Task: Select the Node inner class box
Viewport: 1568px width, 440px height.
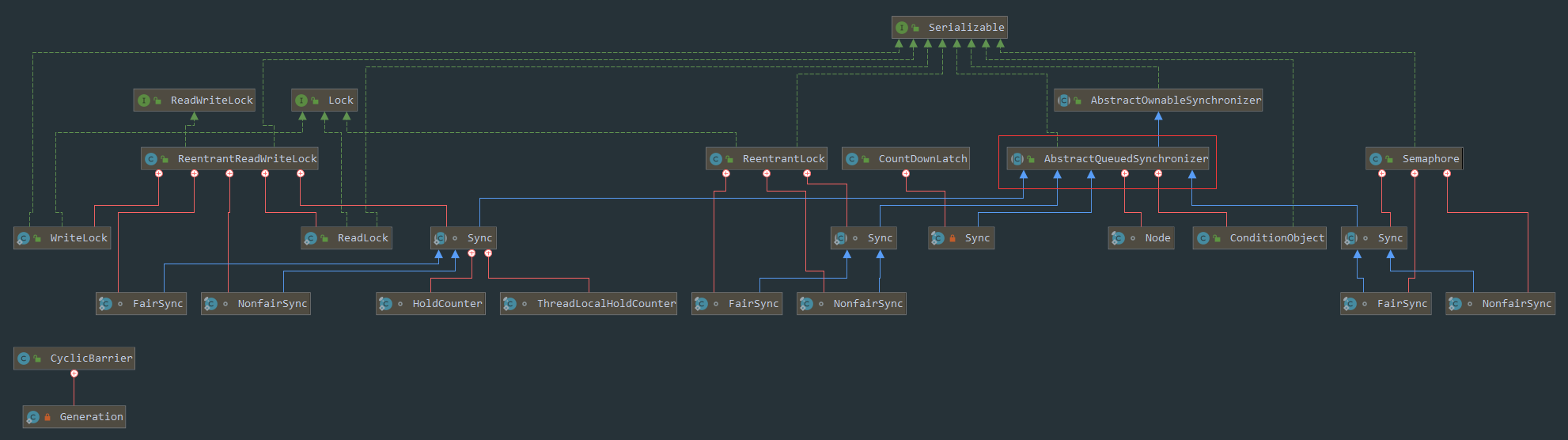Action: (x=1157, y=238)
